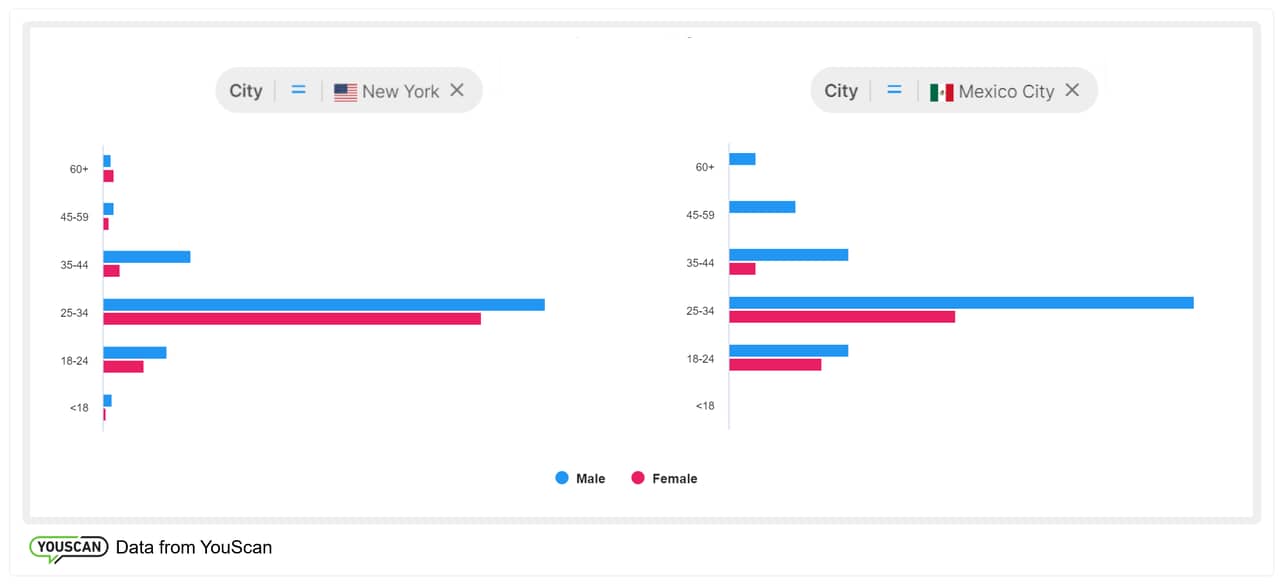Click the New York filter value
Screen dimensions: 1280x587
tap(400, 91)
